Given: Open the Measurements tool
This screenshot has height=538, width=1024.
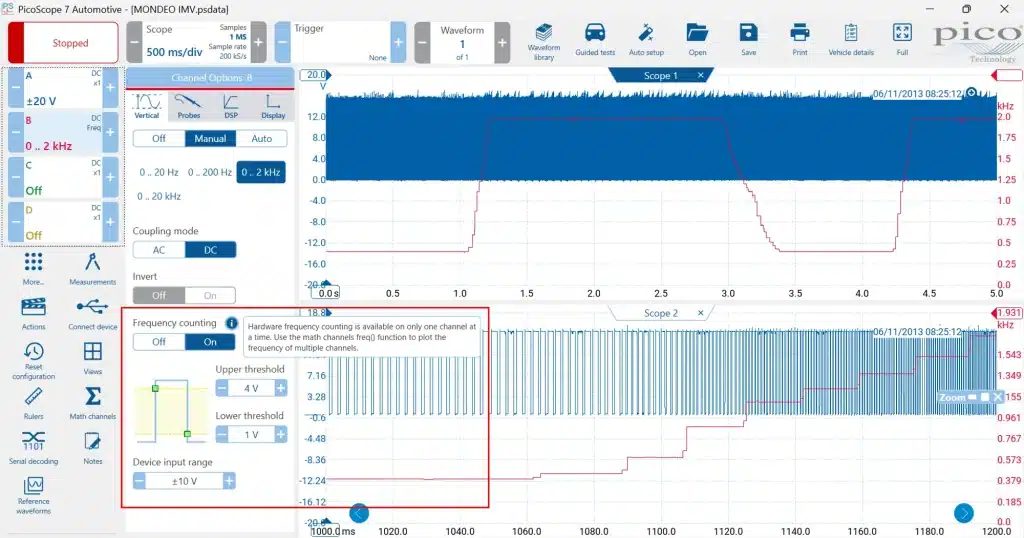Looking at the screenshot, I should tap(92, 268).
